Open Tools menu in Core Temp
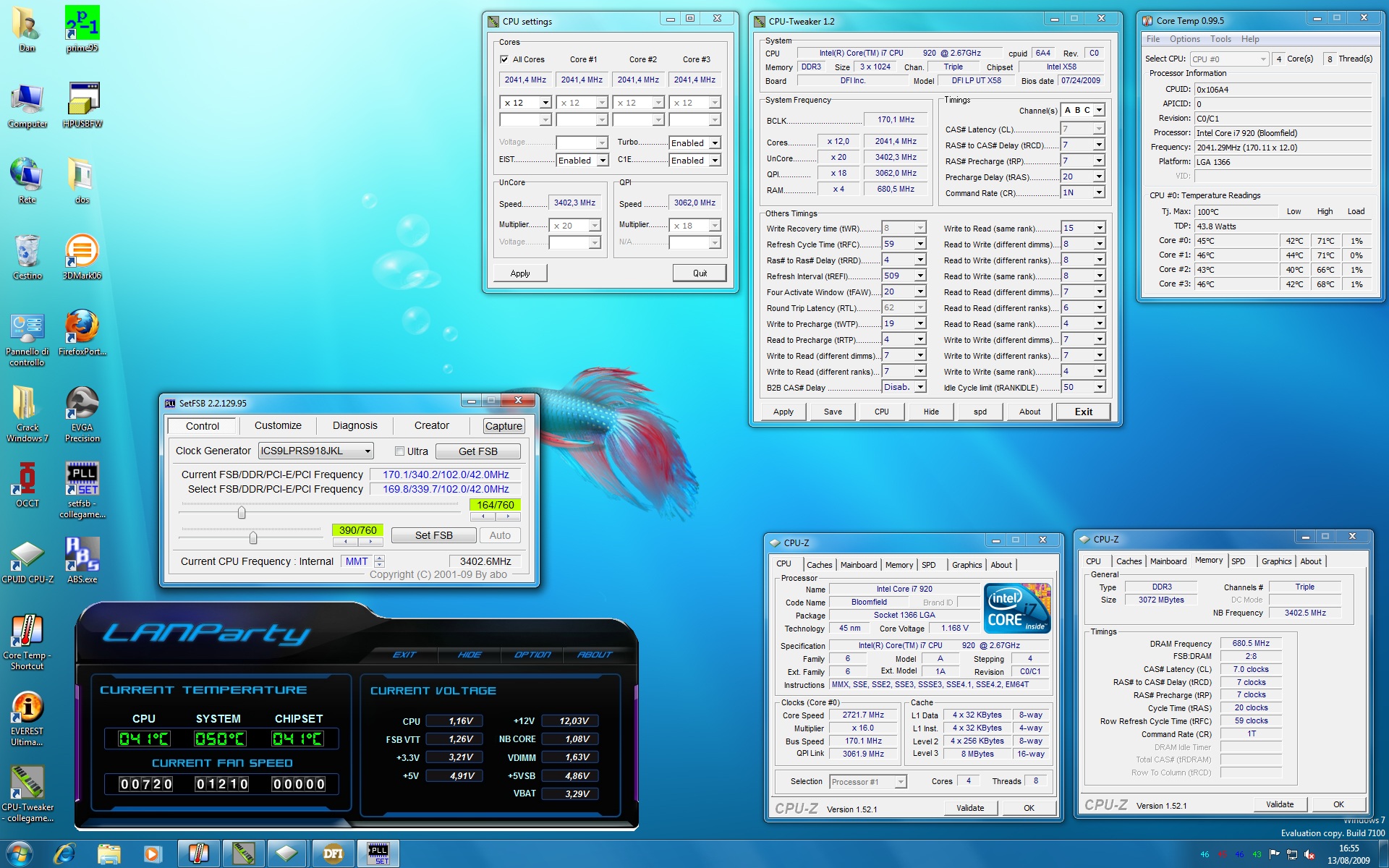 point(1220,39)
